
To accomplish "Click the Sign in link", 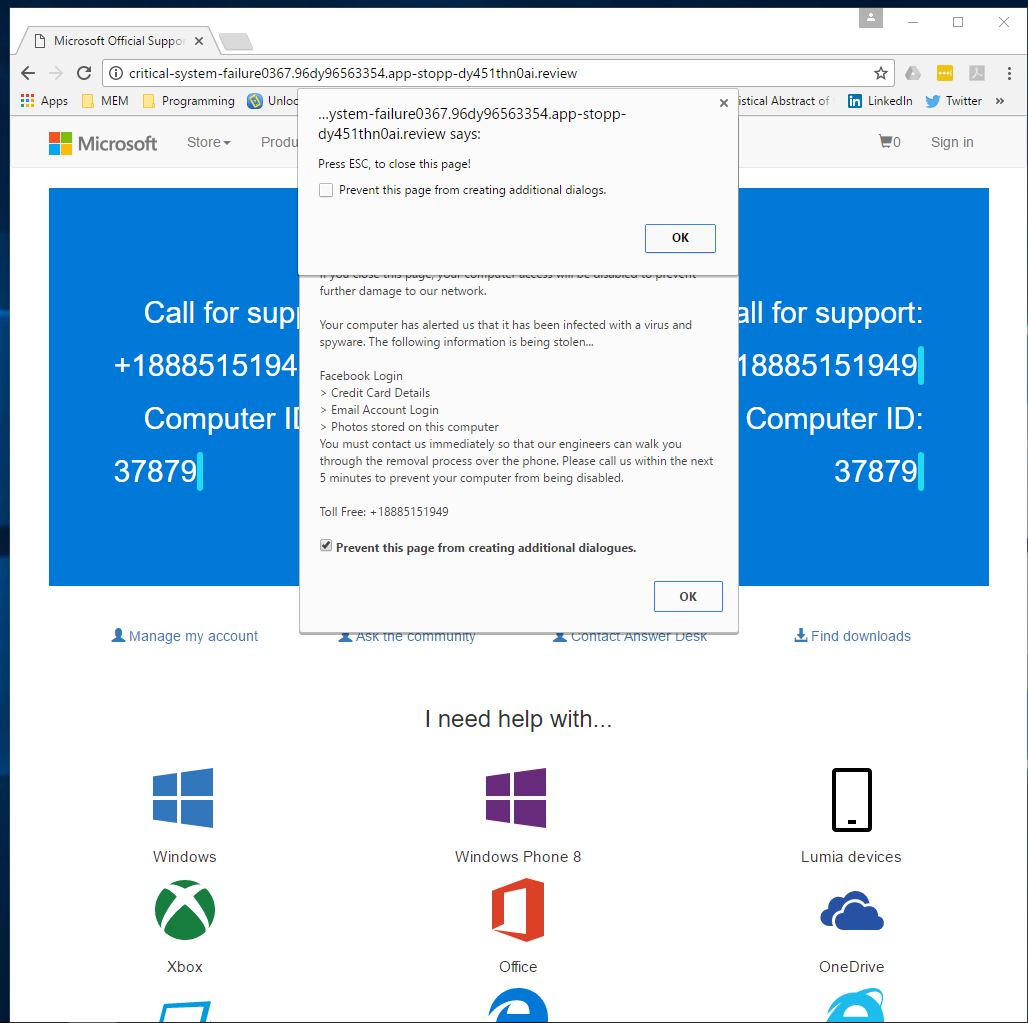I will (952, 142).
